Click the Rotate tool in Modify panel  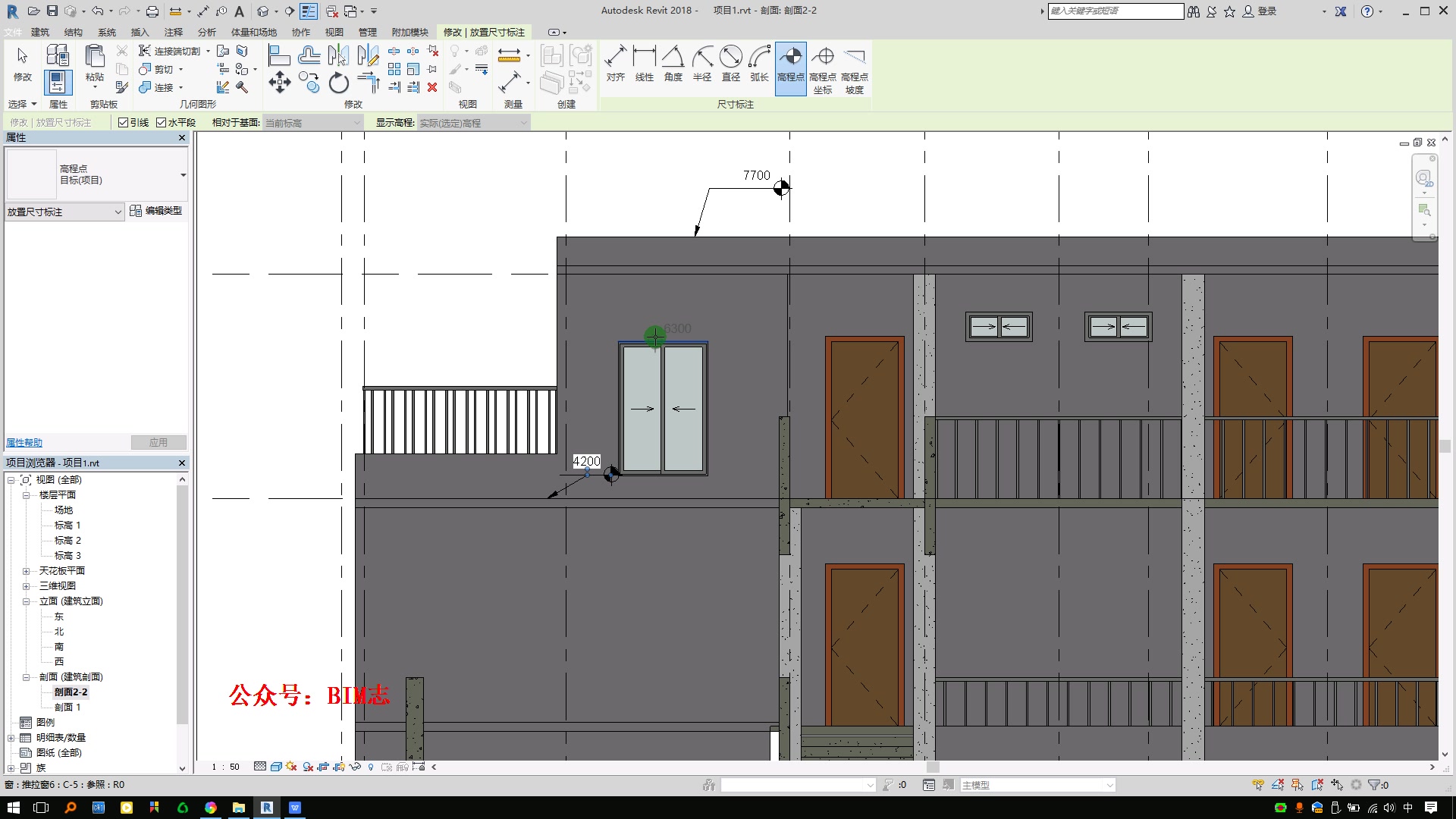(x=338, y=83)
